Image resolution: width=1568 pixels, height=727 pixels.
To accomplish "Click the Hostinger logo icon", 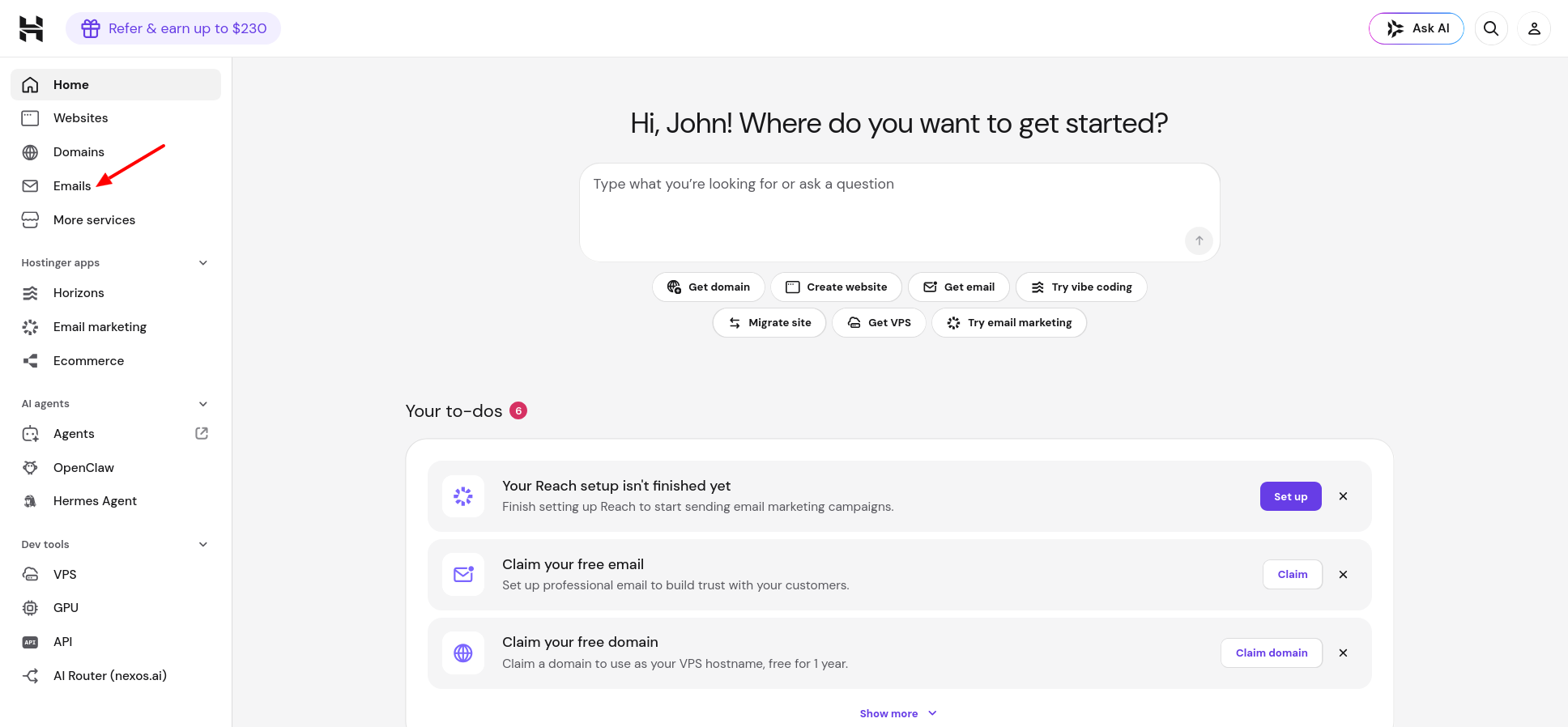I will 31,28.
